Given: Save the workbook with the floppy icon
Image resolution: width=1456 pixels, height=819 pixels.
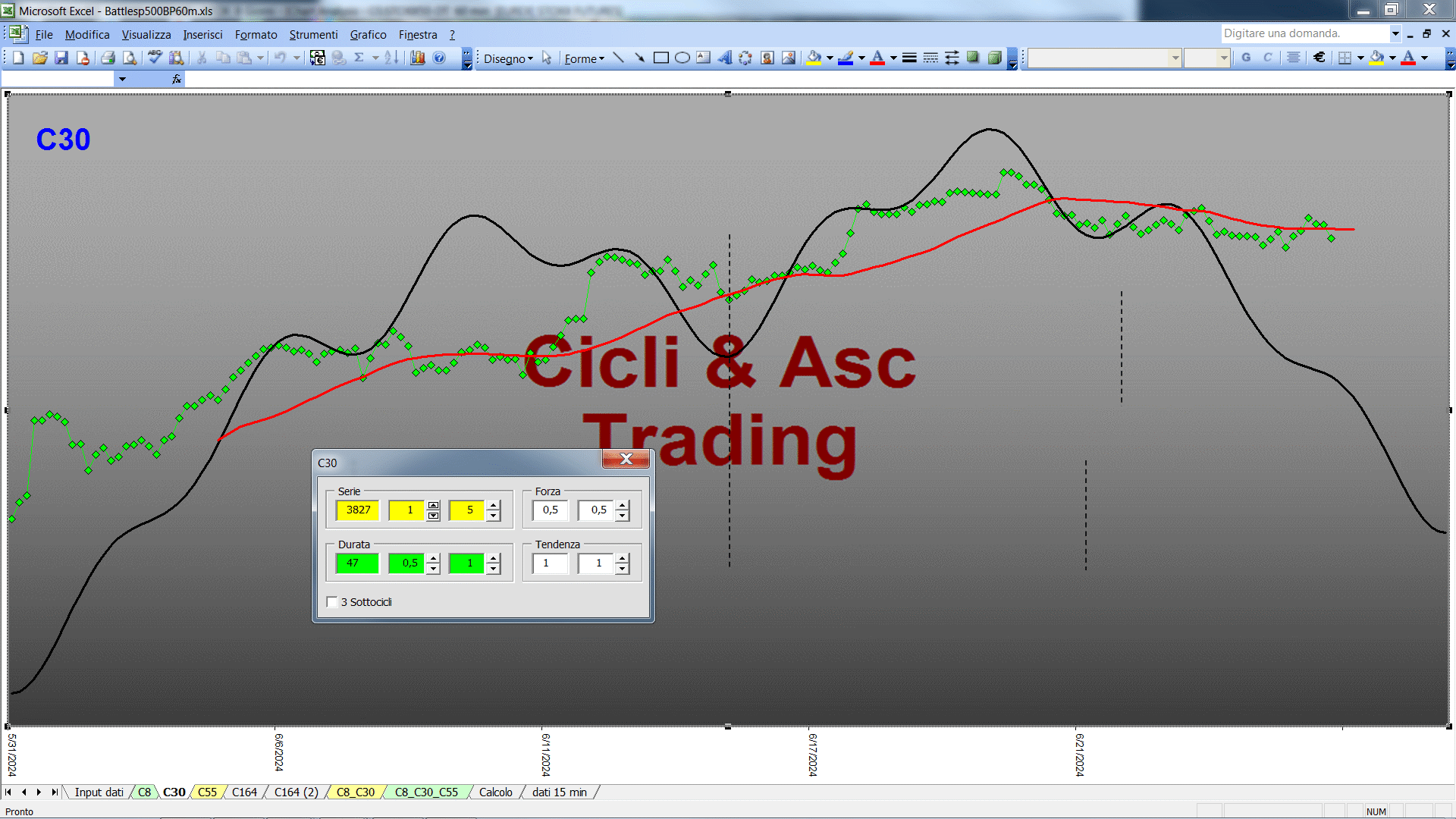Looking at the screenshot, I should (61, 58).
